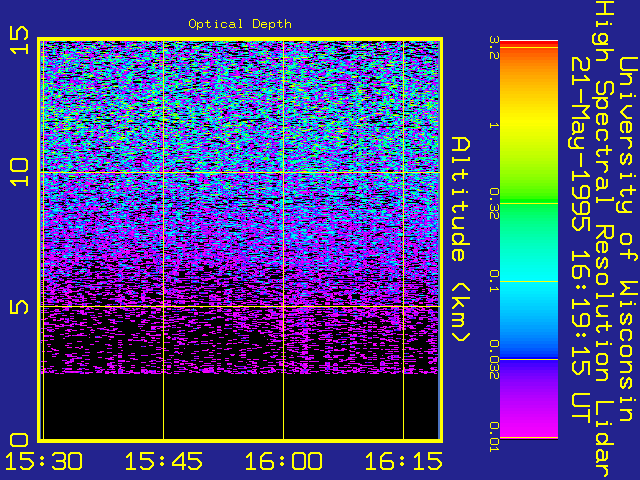
Task: Click the 3.2 colorbar scale label
Action: click(494, 48)
